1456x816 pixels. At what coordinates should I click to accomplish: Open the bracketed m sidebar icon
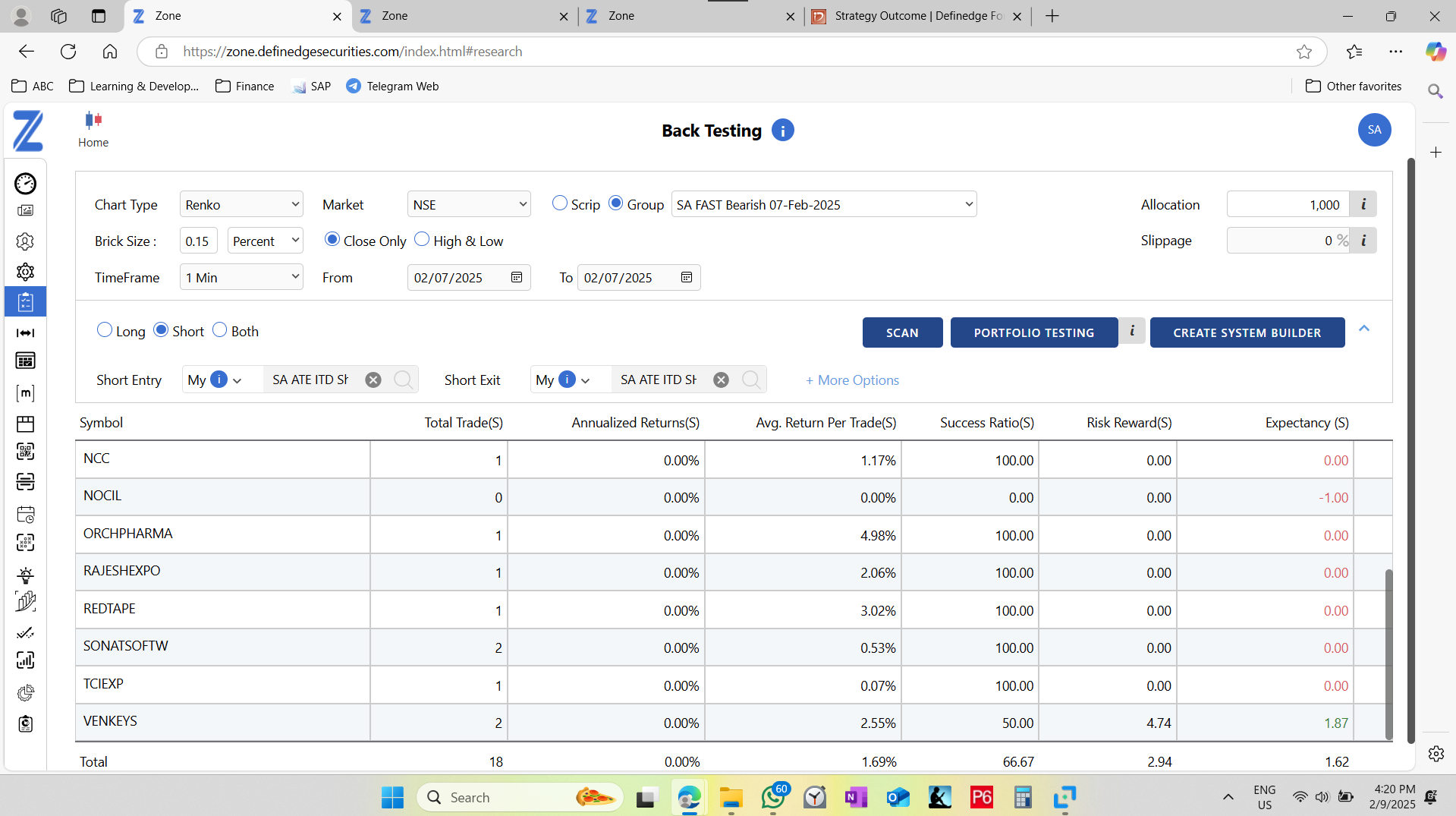point(25,392)
